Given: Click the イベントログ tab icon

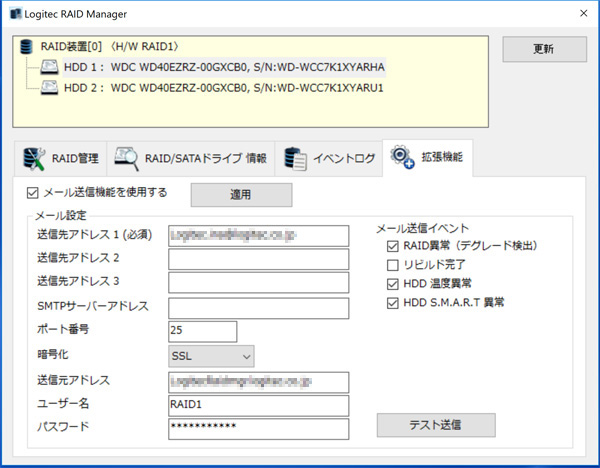Looking at the screenshot, I should tap(295, 158).
